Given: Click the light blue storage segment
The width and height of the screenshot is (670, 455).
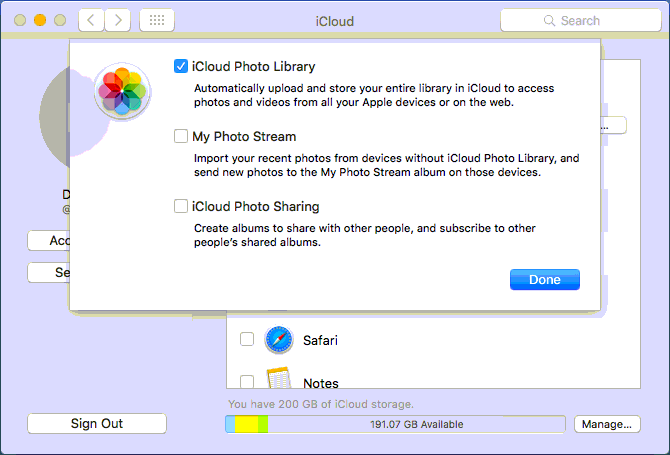Looking at the screenshot, I should (230, 424).
